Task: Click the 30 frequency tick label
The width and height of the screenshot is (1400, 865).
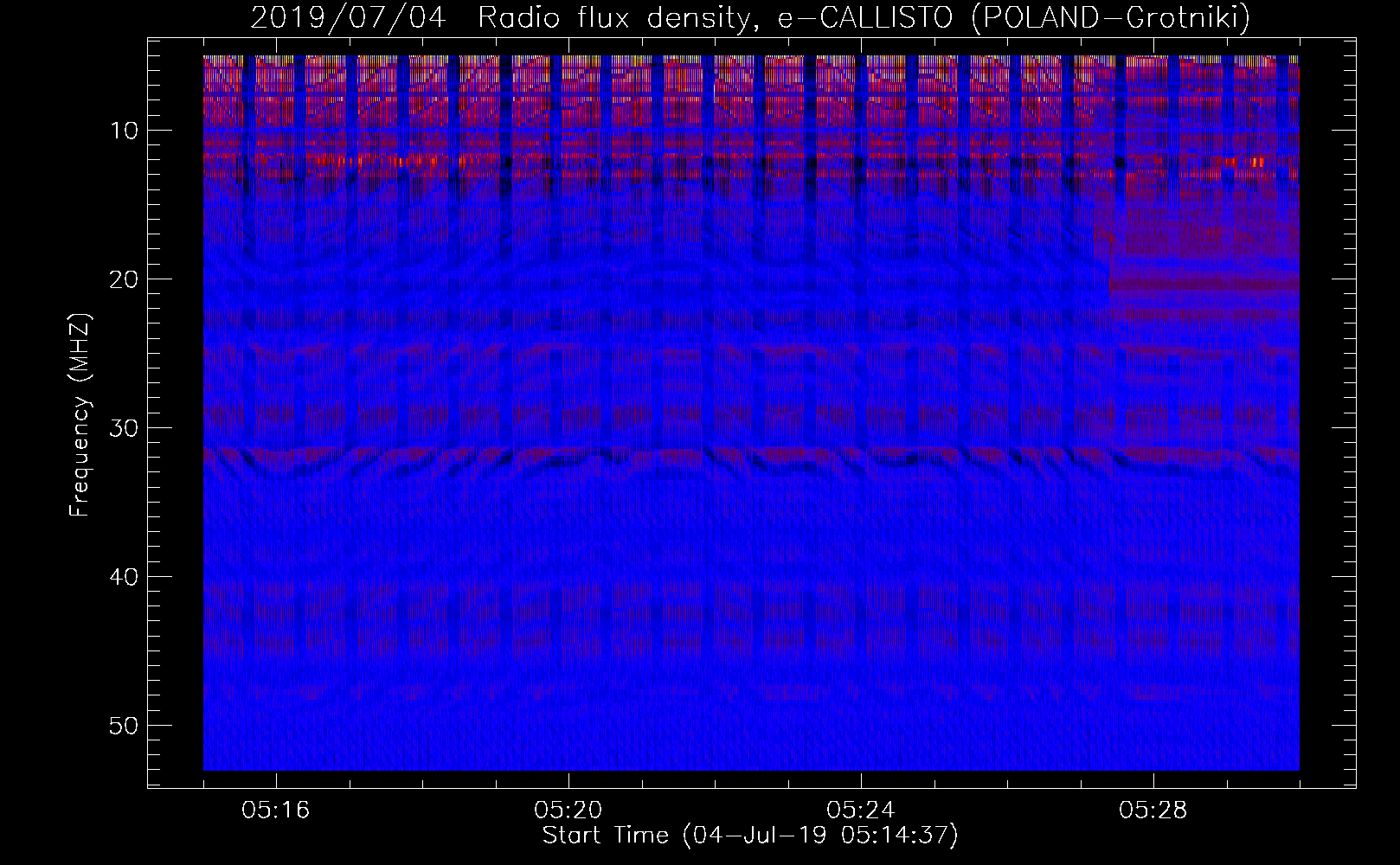Action: point(125,428)
